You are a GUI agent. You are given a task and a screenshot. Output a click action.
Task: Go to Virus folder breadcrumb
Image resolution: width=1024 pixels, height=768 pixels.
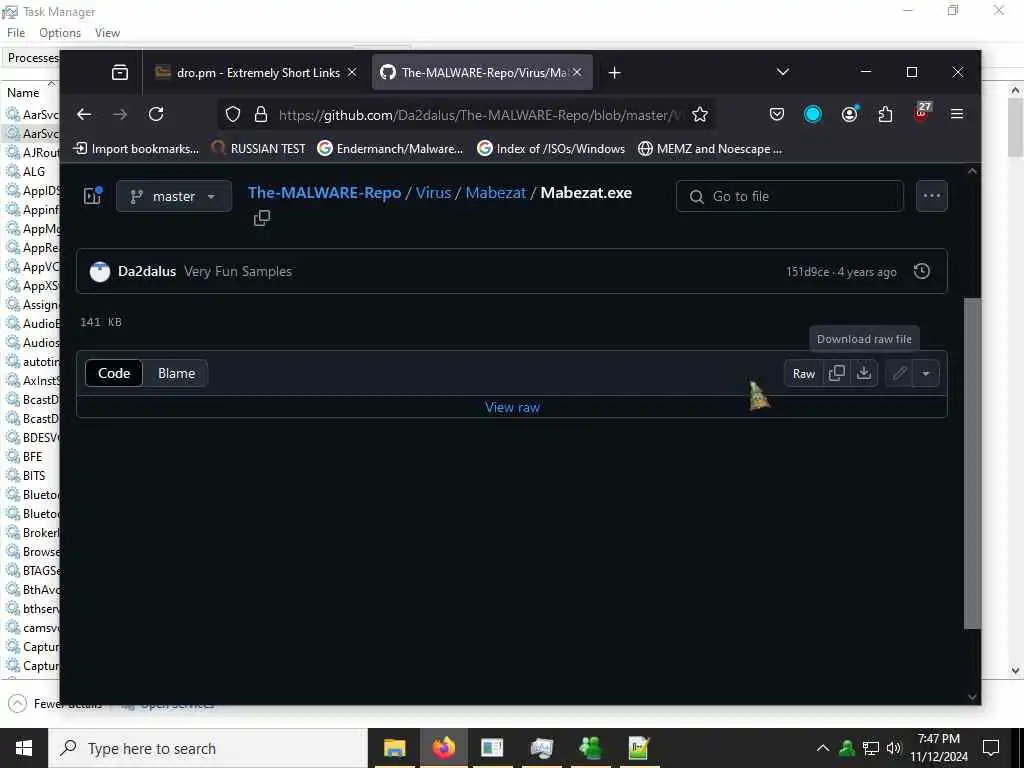click(434, 193)
